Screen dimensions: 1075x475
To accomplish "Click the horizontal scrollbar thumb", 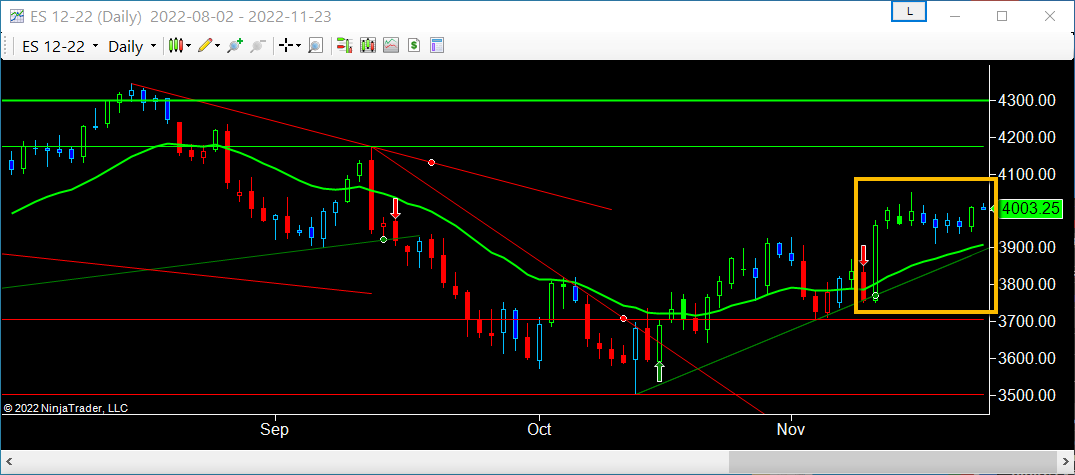I will coord(891,463).
